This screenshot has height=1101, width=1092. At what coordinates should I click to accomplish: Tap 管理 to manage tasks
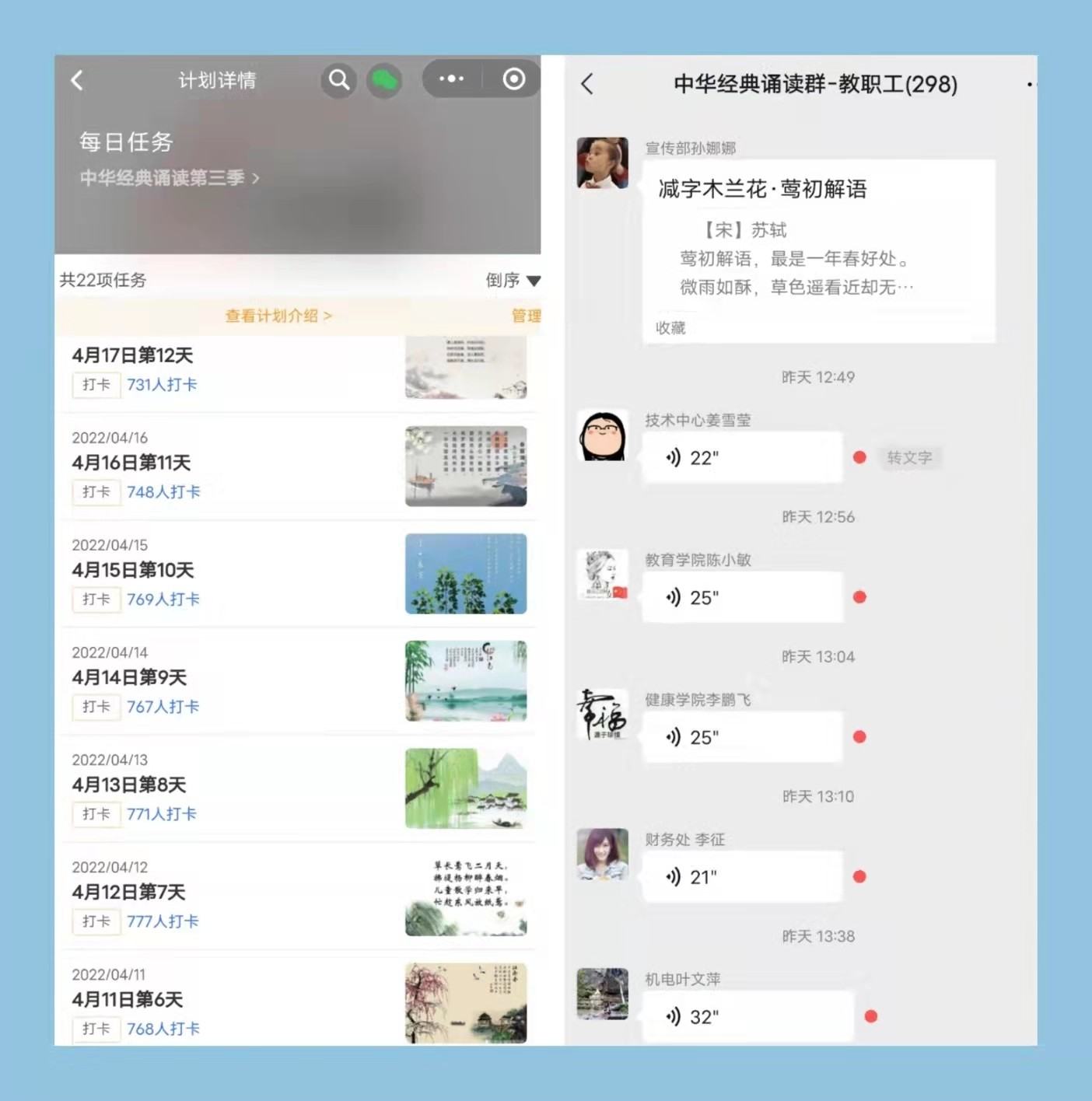click(x=526, y=316)
